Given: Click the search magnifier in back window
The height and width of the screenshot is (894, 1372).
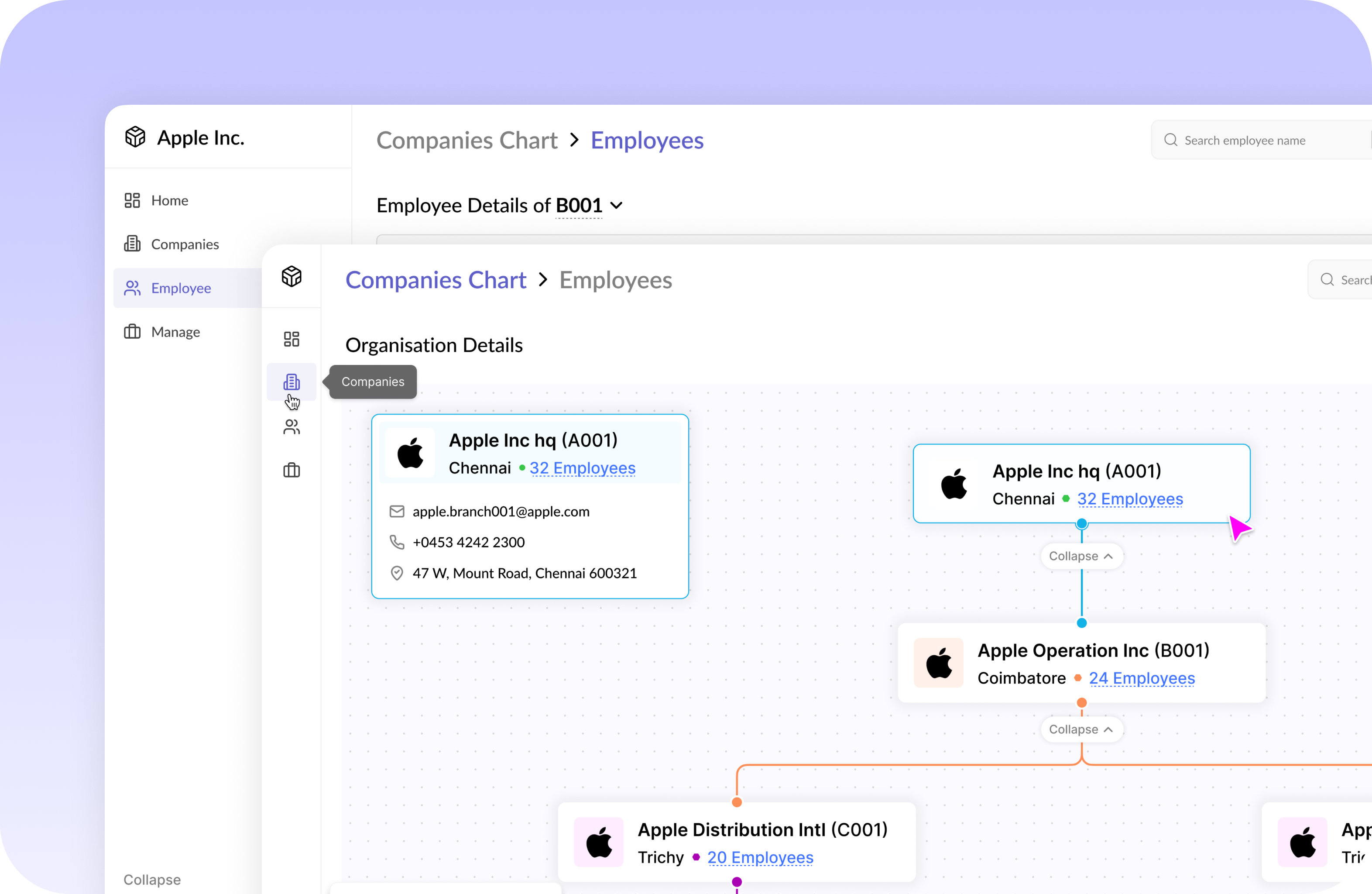Looking at the screenshot, I should click(x=1170, y=140).
